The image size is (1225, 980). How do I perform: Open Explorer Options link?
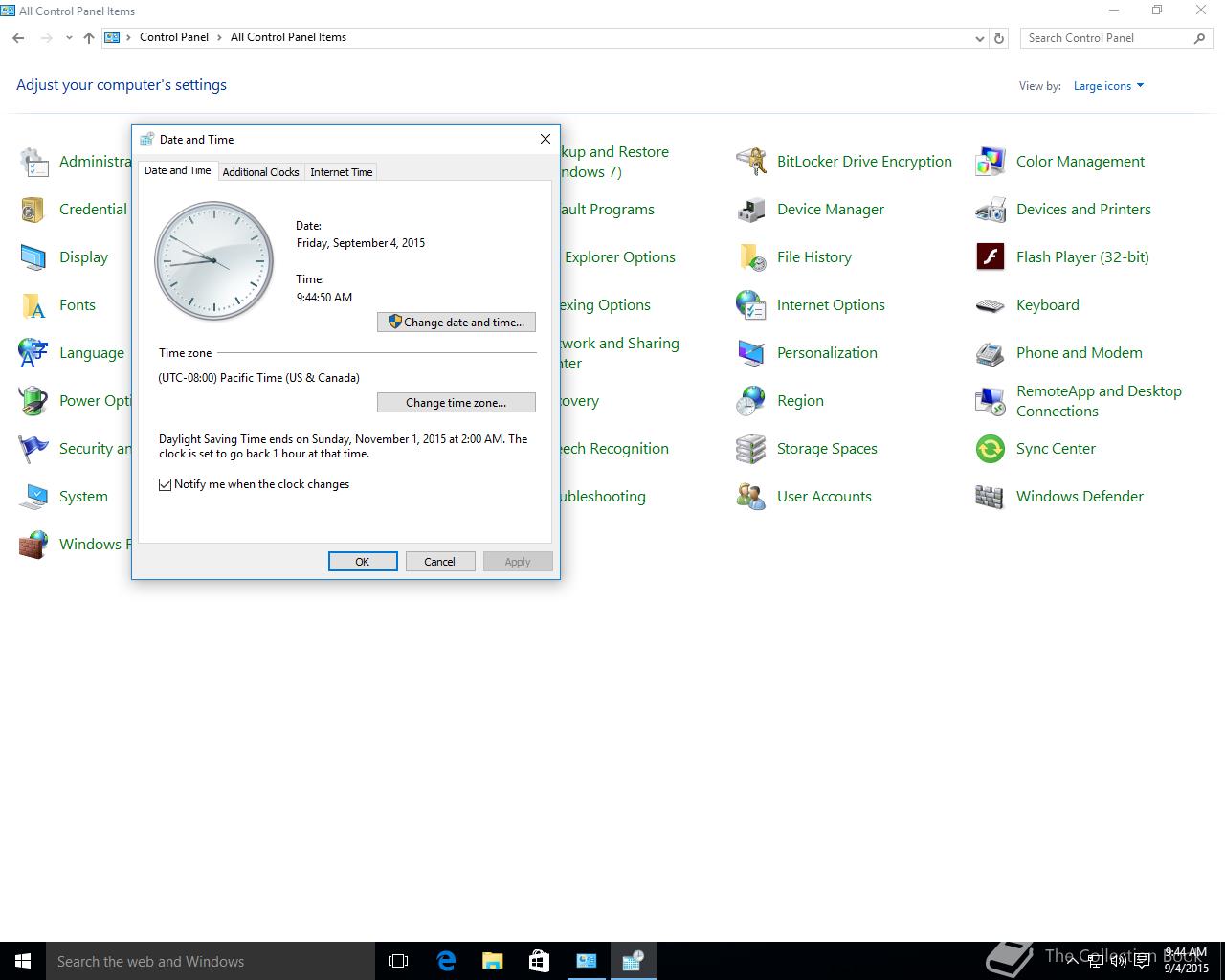tap(620, 257)
